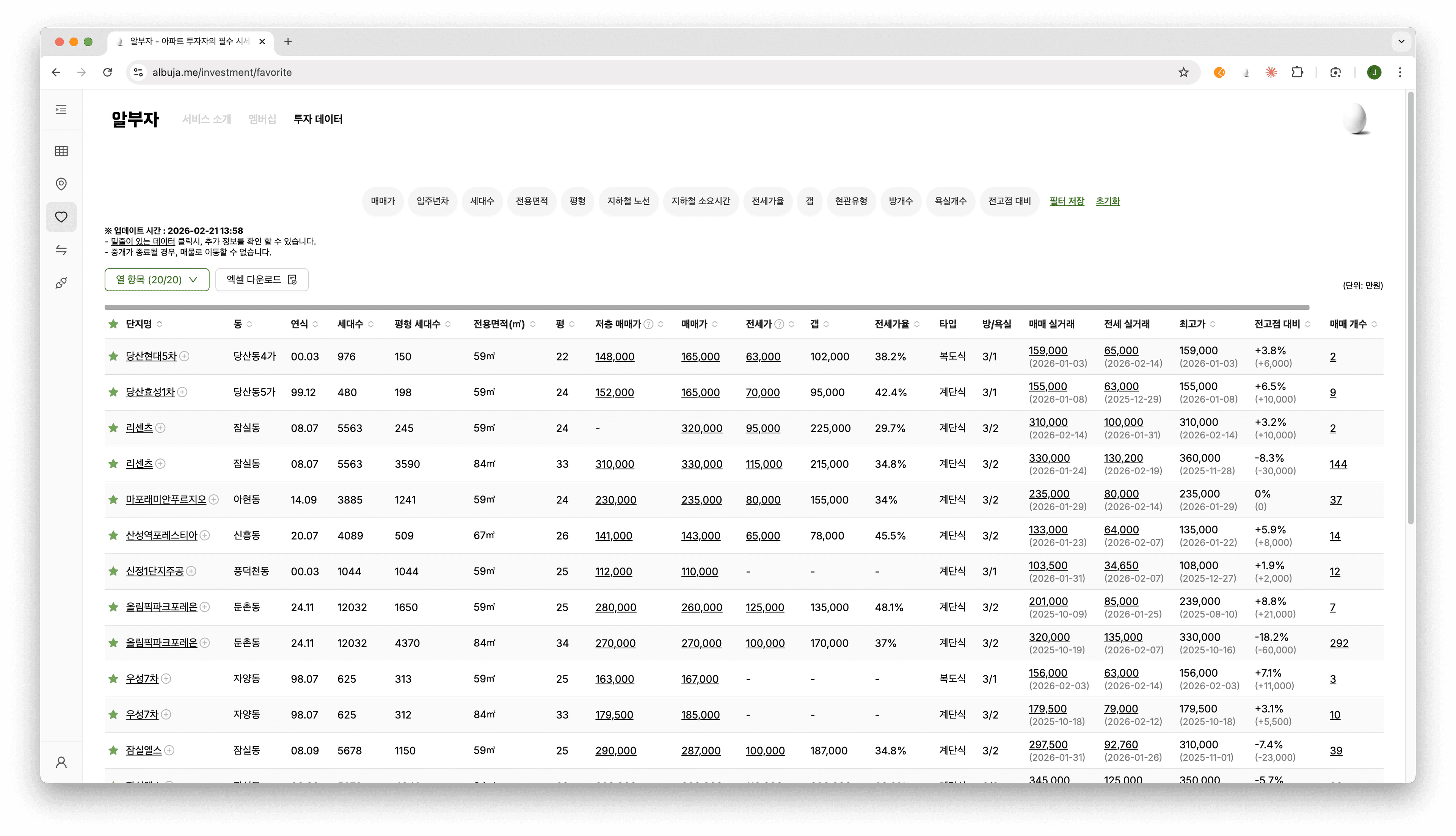Open the 열 항목 (20/20) dropdown
Viewport: 1456px width, 836px height.
pyautogui.click(x=157, y=280)
